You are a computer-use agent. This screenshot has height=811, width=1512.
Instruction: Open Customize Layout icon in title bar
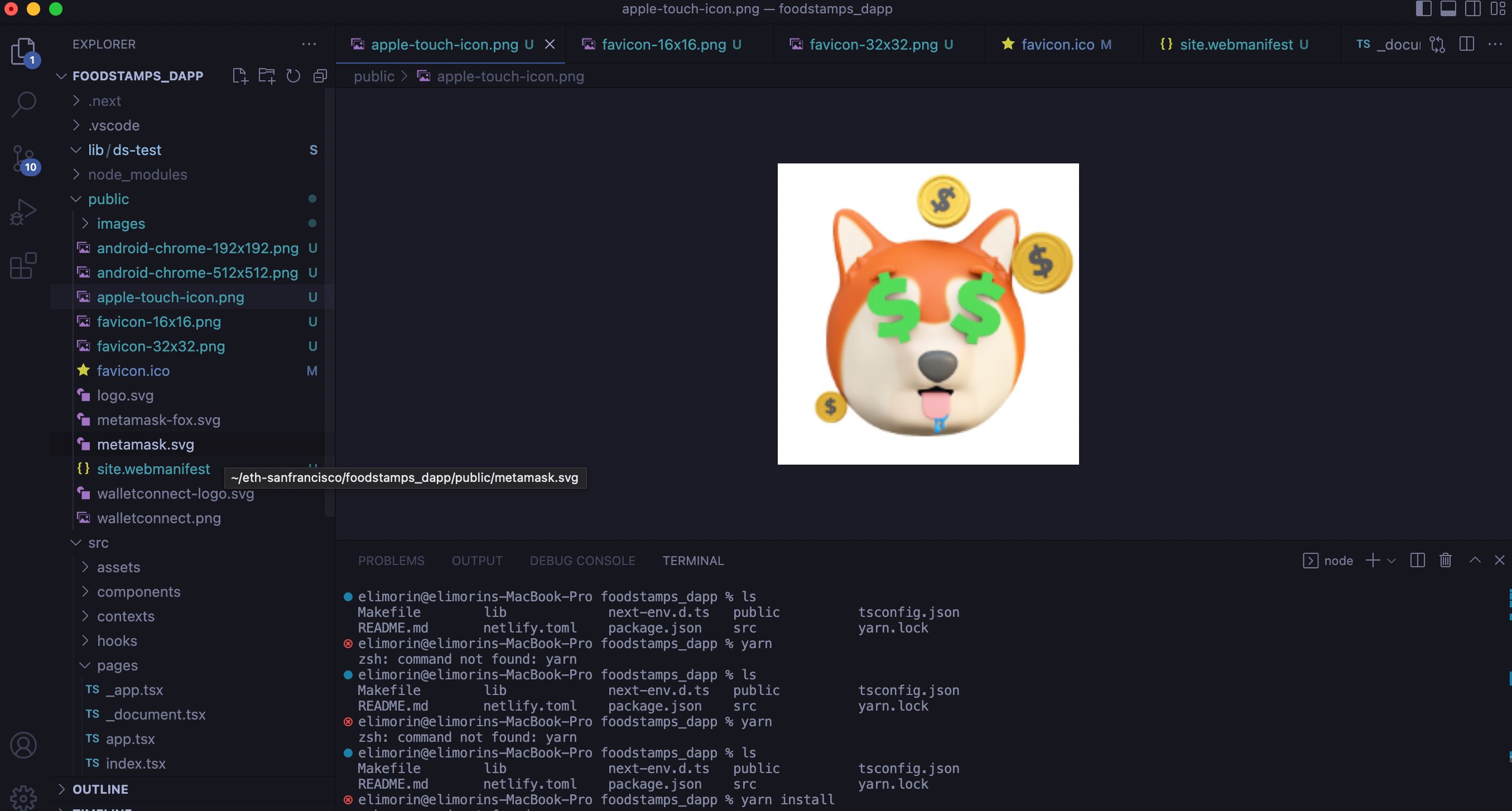pos(1498,9)
